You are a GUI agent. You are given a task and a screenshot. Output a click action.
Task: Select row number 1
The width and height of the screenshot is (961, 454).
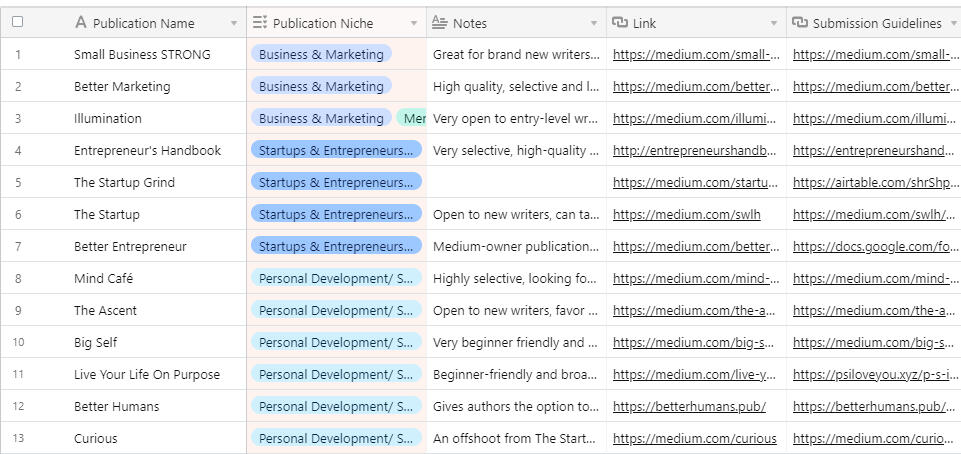pos(17,54)
